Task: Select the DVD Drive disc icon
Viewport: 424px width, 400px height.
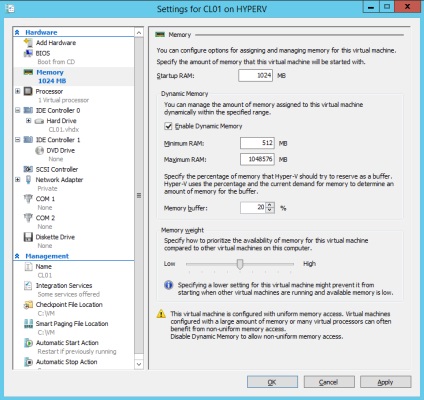Action: point(39,151)
